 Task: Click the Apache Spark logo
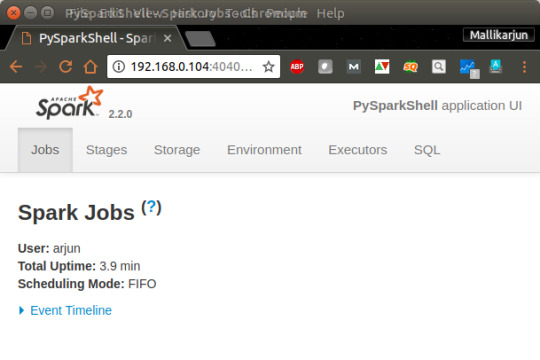[69, 103]
